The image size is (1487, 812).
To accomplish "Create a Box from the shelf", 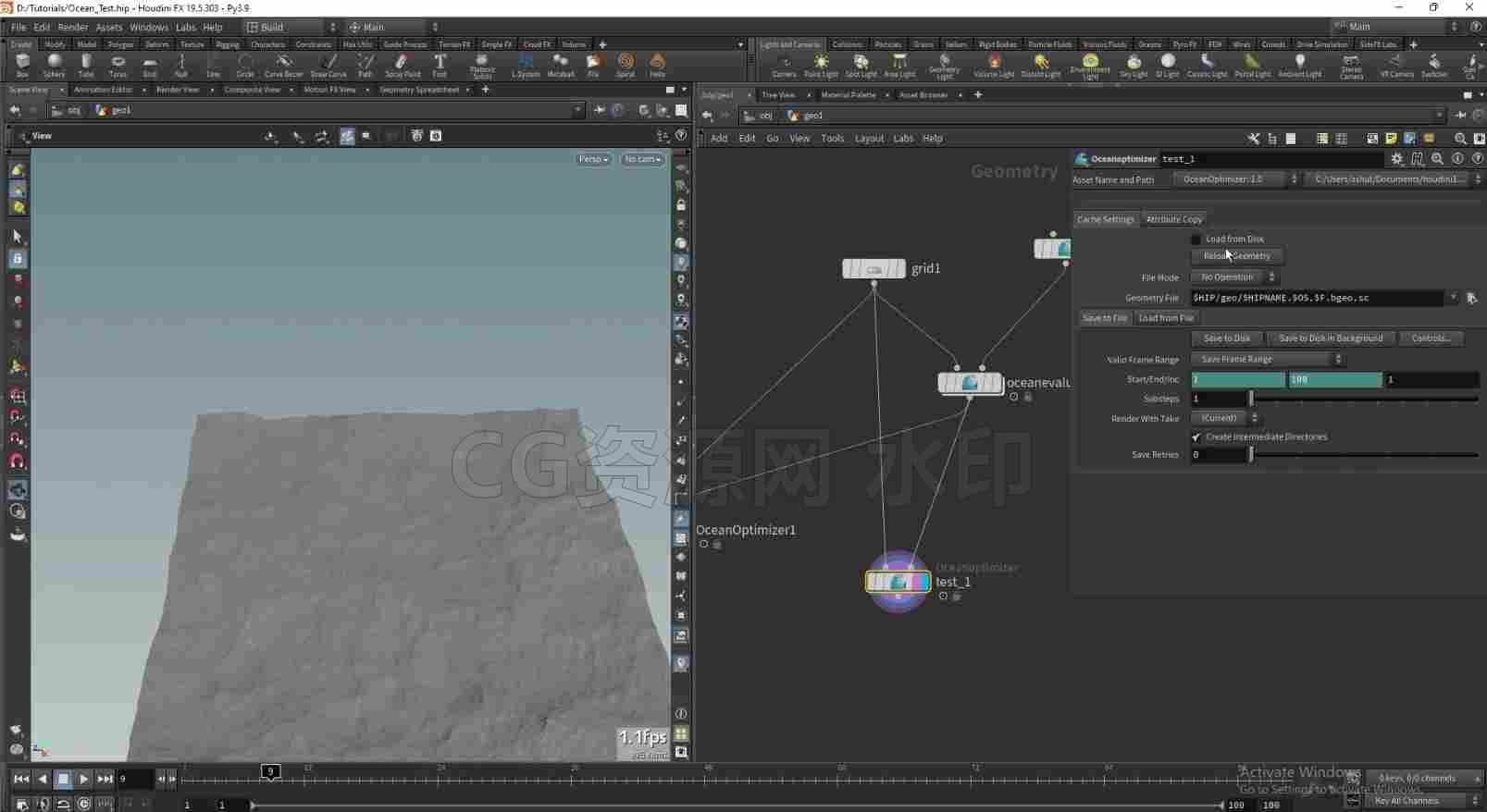I will click(22, 65).
